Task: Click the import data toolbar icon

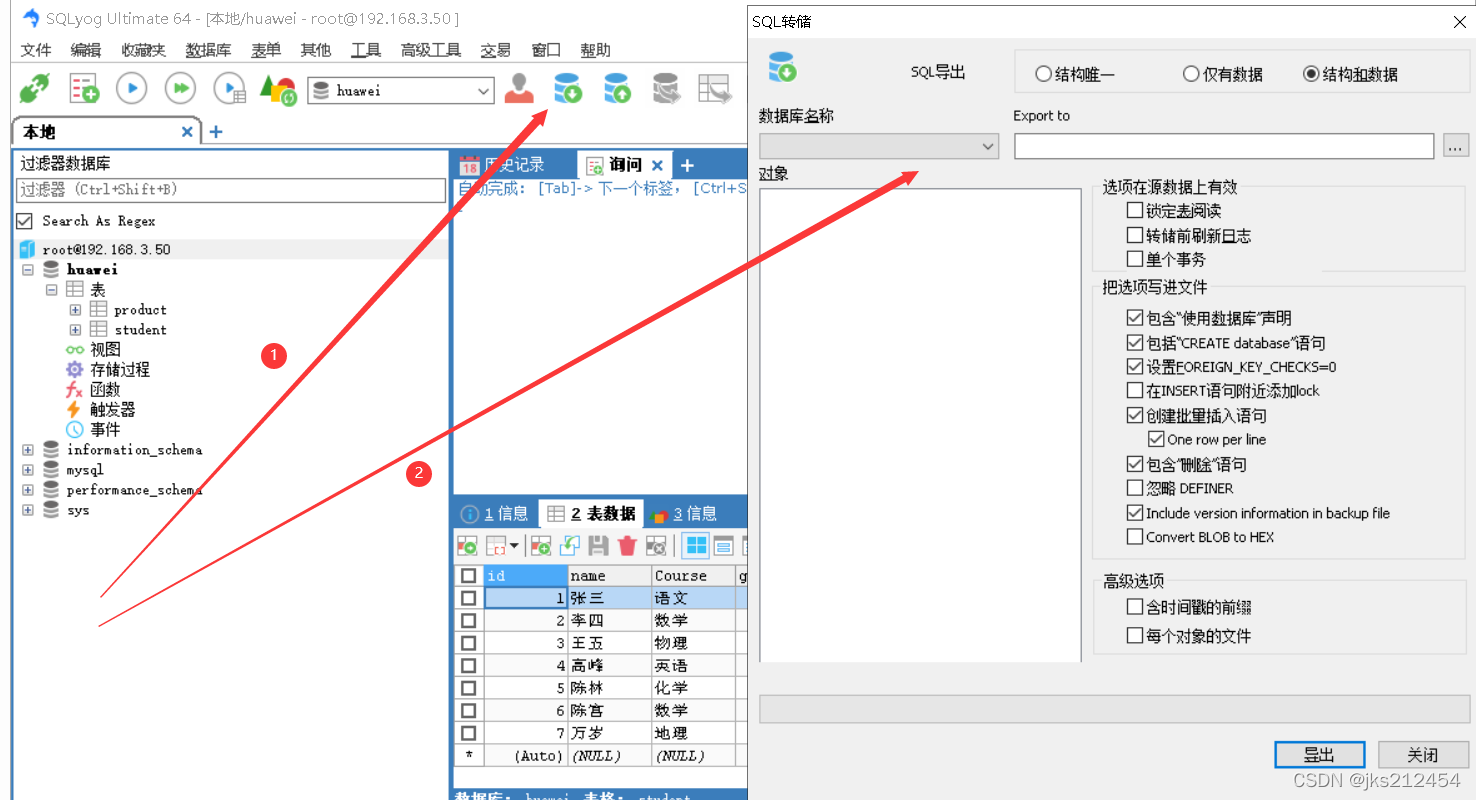Action: pos(616,88)
